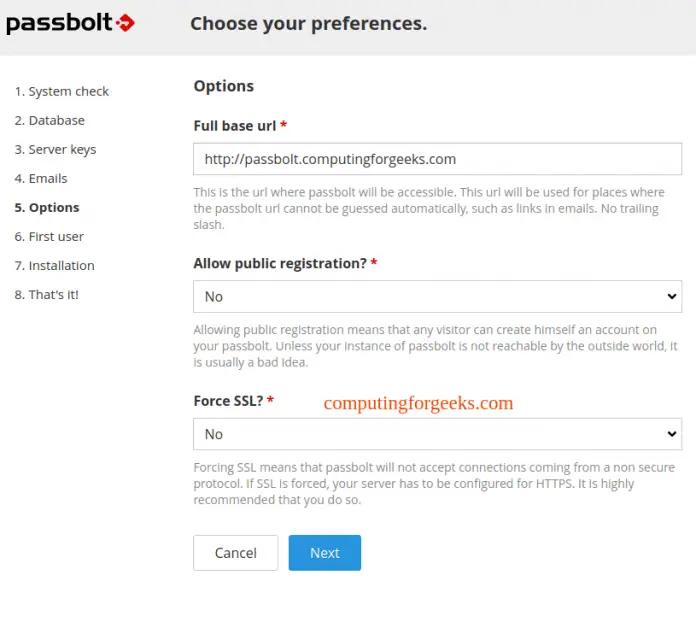696x640 pixels.
Task: Click the passbolt logo
Action: tap(70, 23)
